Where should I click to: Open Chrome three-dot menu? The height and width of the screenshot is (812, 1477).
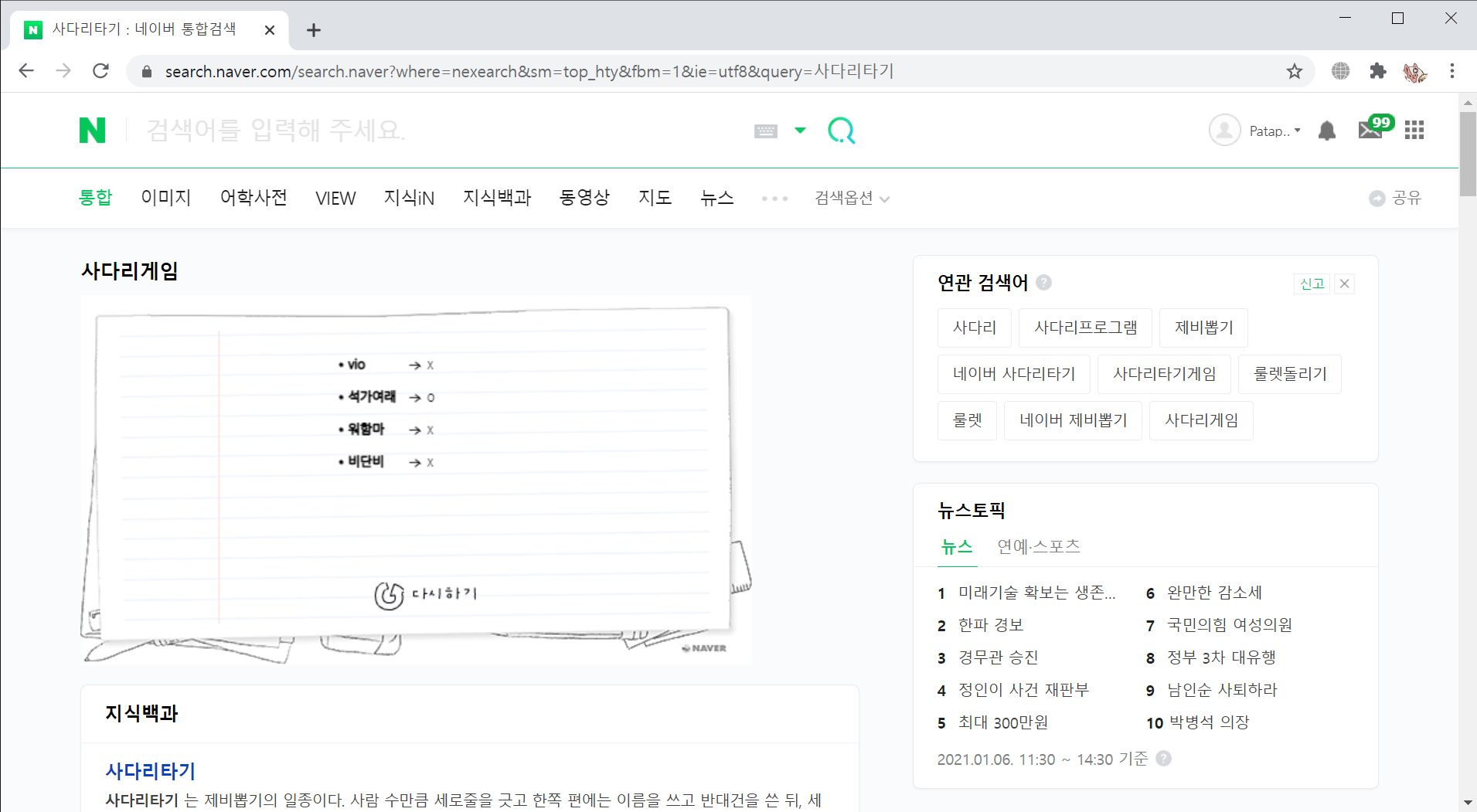pos(1452,71)
